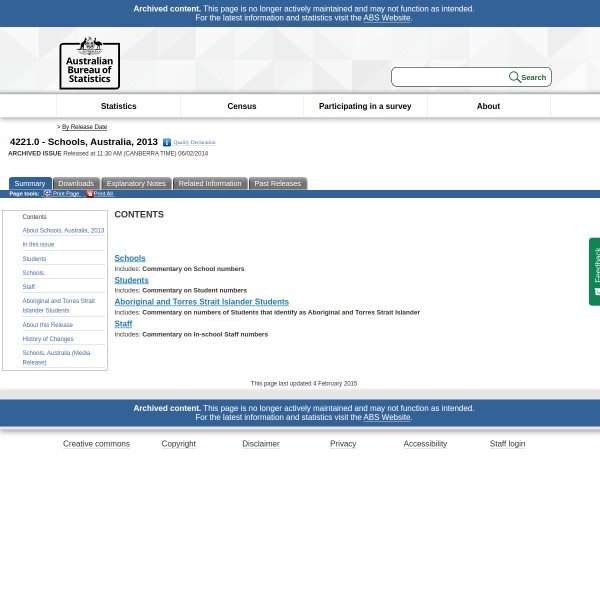Switch to the Downloads tab
Viewport: 600px width, 600px height.
[76, 184]
